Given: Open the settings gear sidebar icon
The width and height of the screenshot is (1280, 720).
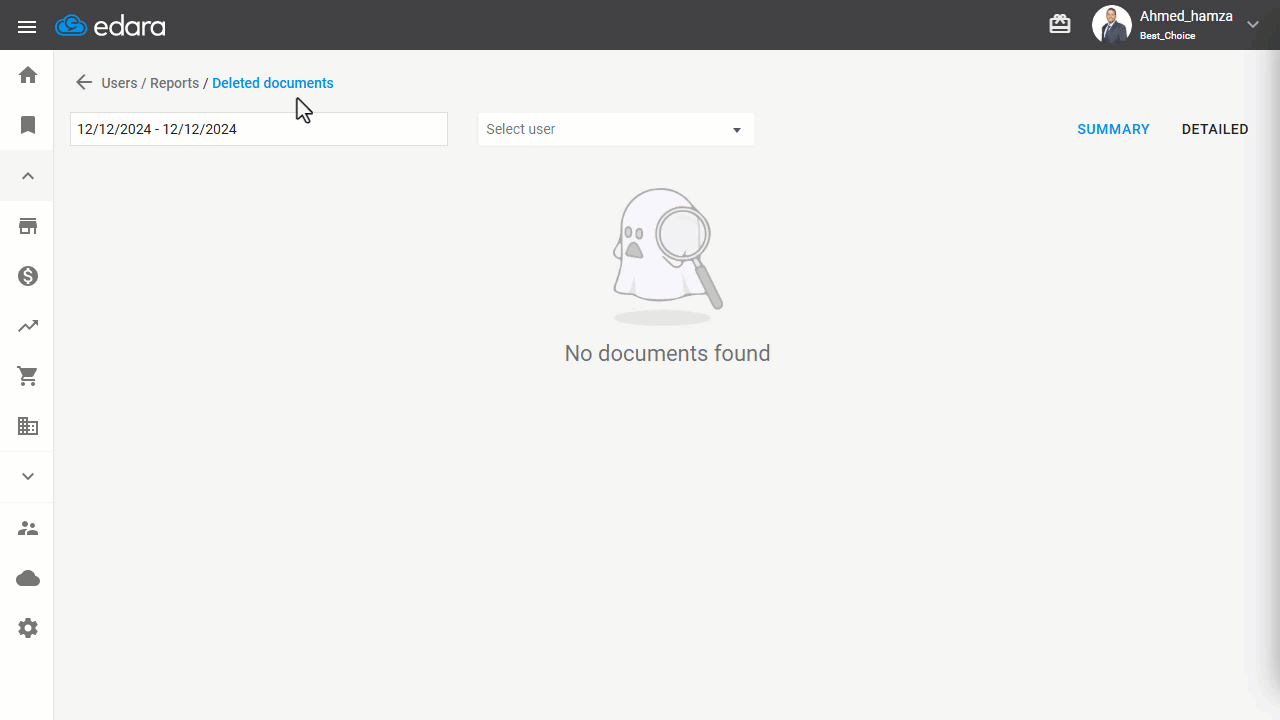Looking at the screenshot, I should point(28,628).
